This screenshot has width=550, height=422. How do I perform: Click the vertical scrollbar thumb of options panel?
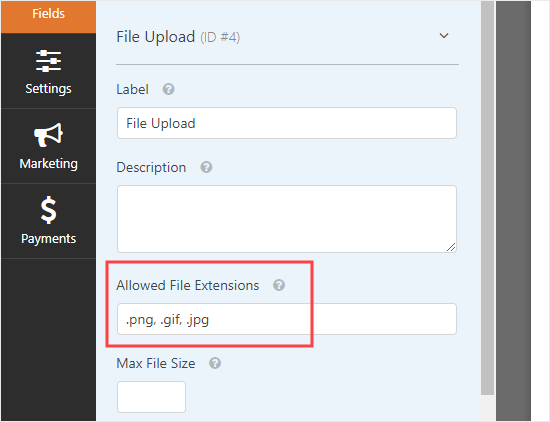pyautogui.click(x=488, y=197)
